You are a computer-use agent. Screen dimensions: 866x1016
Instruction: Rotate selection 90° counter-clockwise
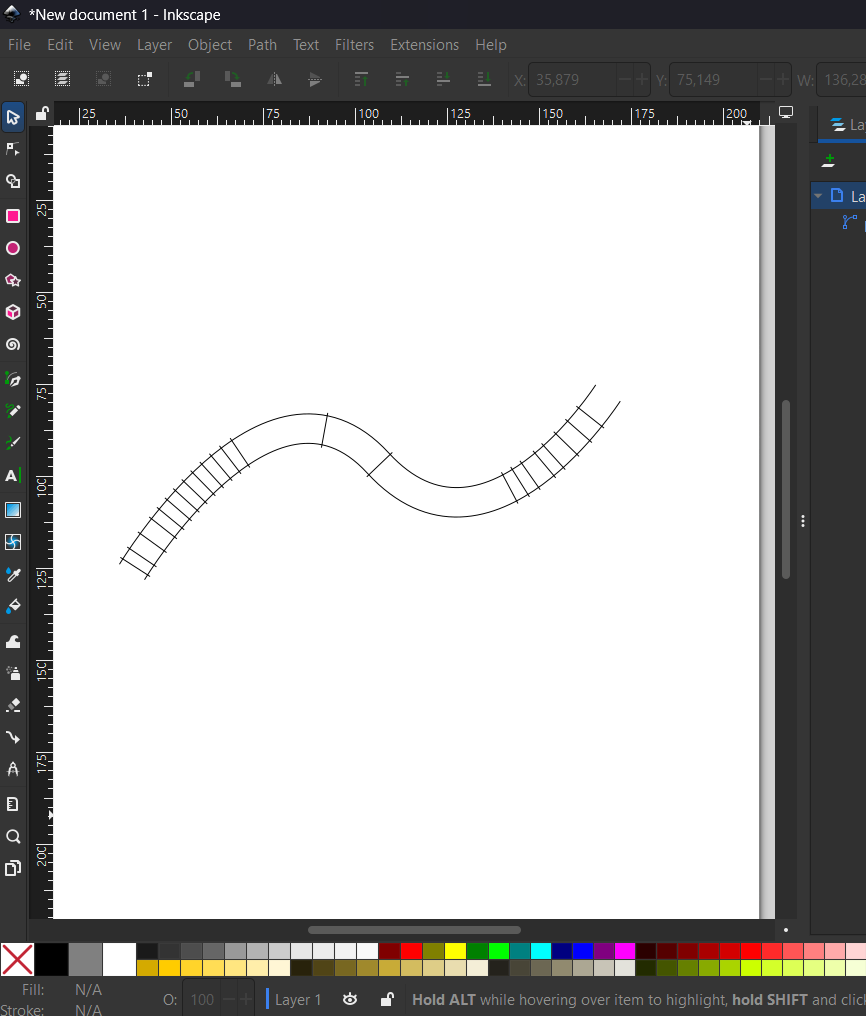(192, 79)
